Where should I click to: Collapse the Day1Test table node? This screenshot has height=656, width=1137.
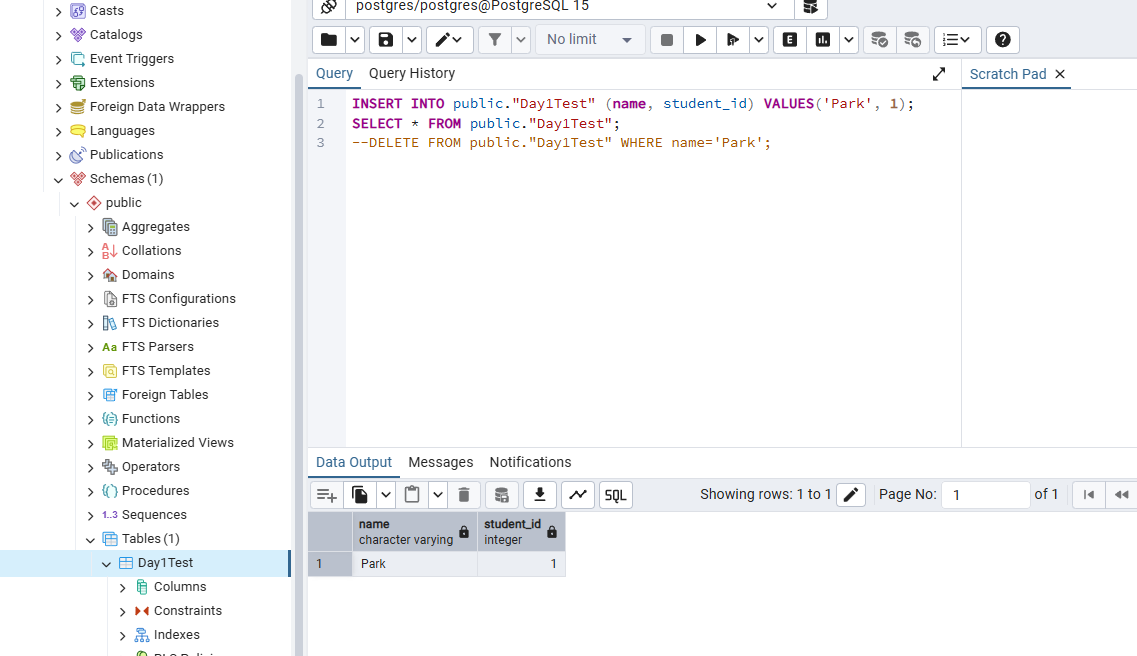pos(107,564)
